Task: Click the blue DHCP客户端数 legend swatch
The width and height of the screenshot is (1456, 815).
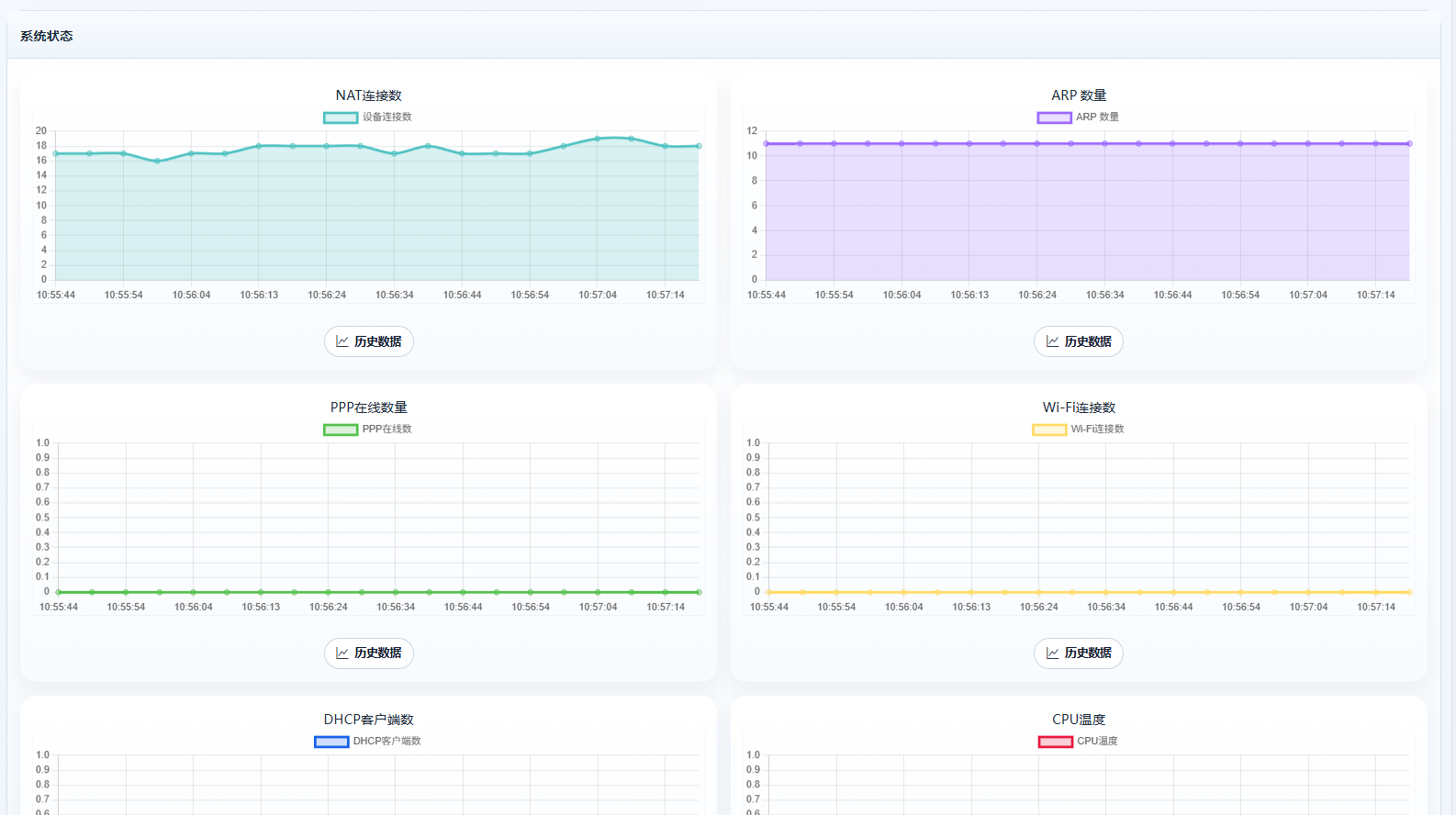Action: click(331, 742)
